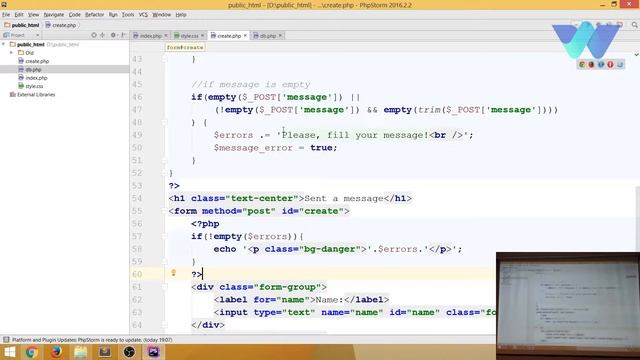Image resolution: width=640 pixels, height=360 pixels.
Task: Open File Explorer from the taskbar
Action: tap(80, 352)
